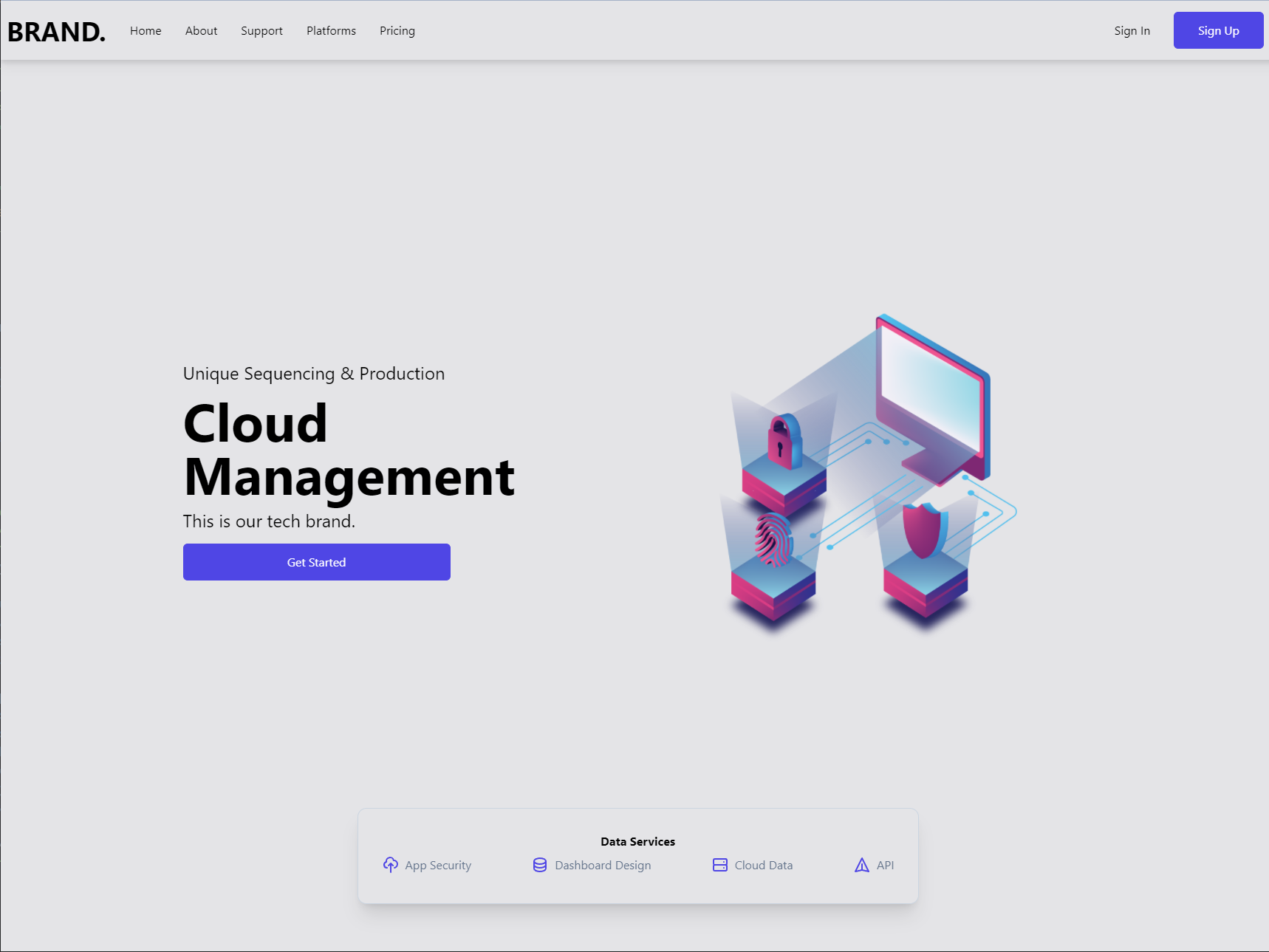Image resolution: width=1269 pixels, height=952 pixels.
Task: Click the Cloud Data server icon
Action: tap(720, 865)
